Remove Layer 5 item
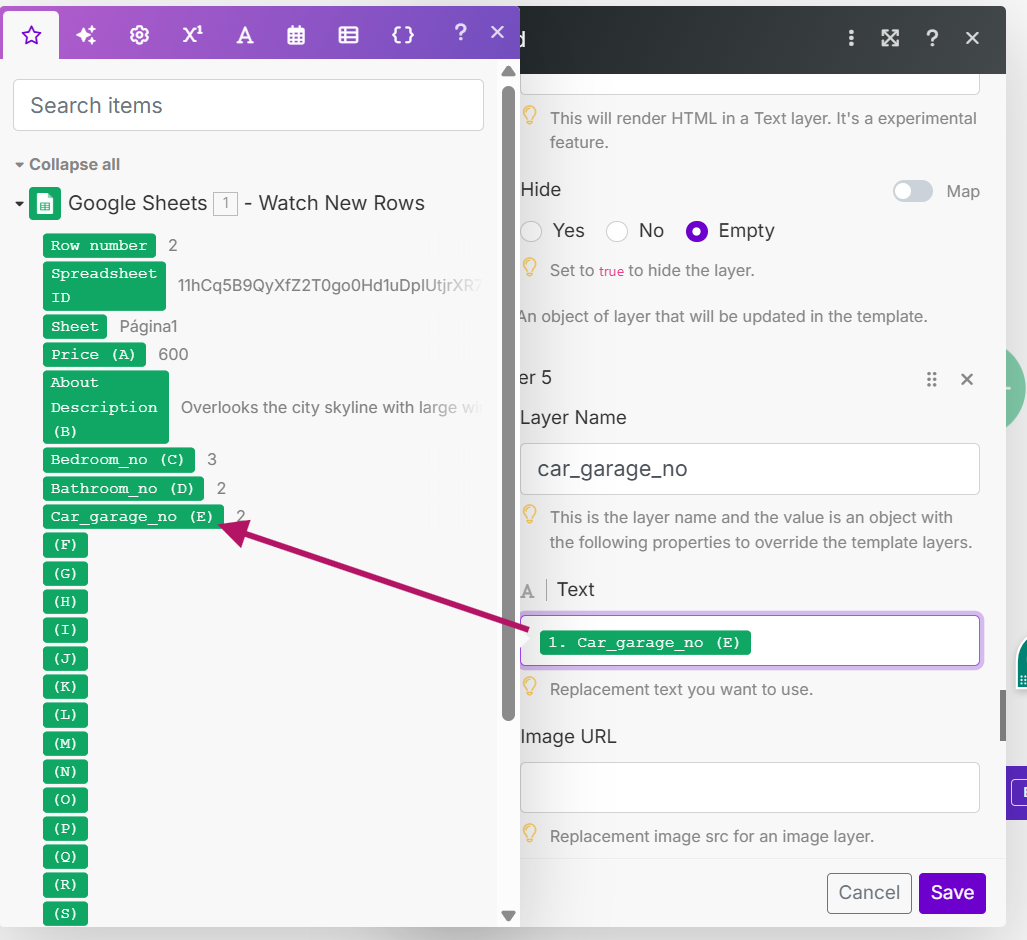The width and height of the screenshot is (1027, 940). click(x=967, y=379)
